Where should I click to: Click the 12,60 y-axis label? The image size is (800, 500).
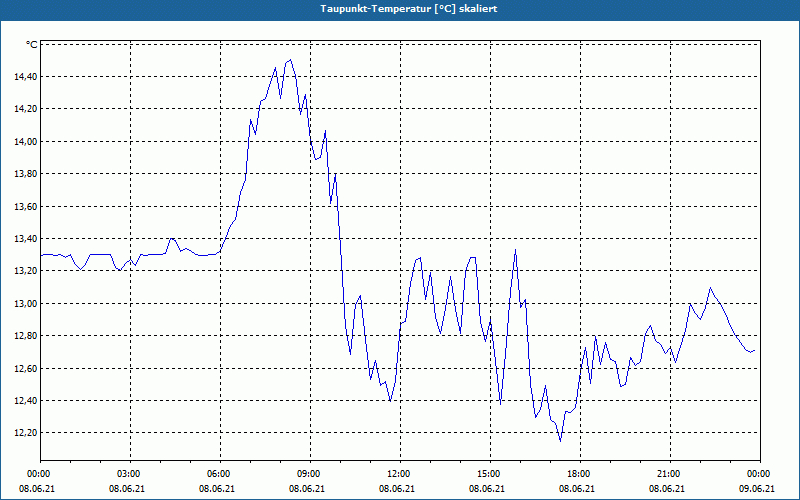click(x=26, y=368)
